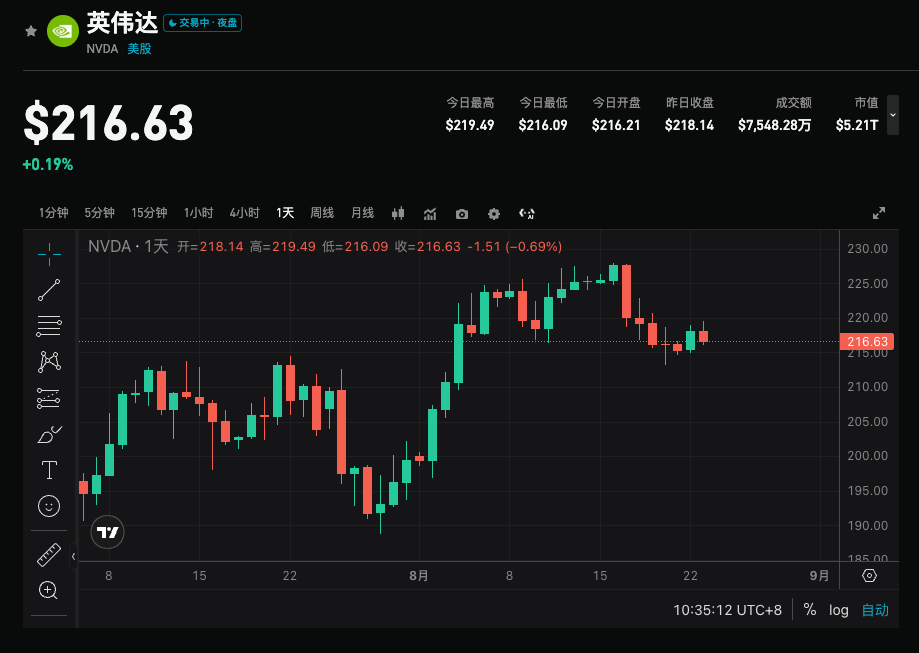Switch to 1小时 interval
This screenshot has height=653, width=919.
[x=198, y=213]
